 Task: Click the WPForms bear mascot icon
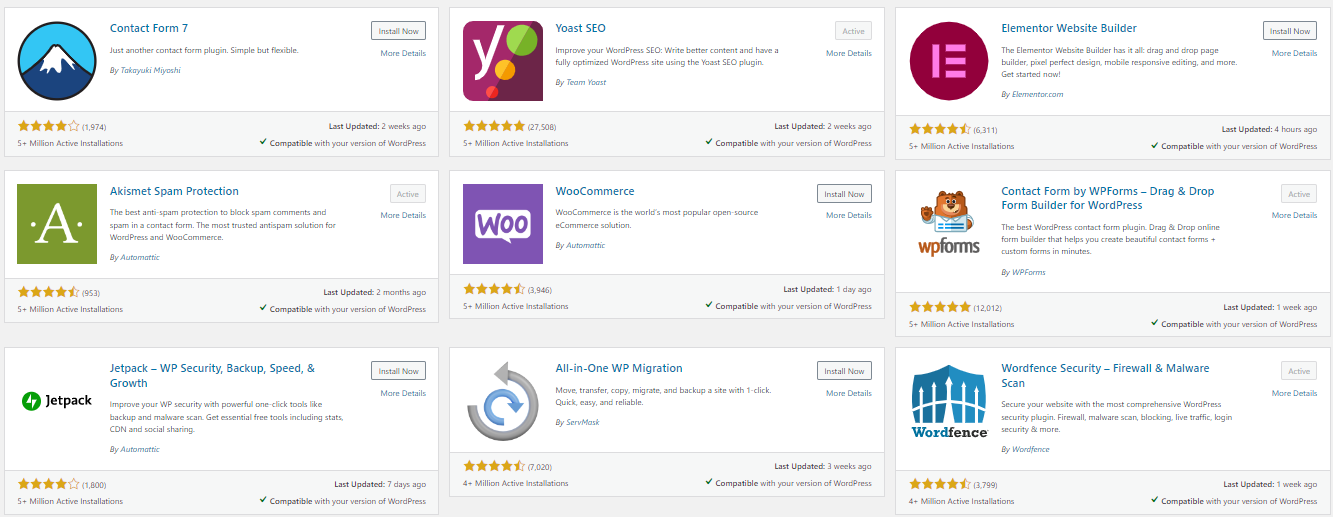pyautogui.click(x=949, y=224)
